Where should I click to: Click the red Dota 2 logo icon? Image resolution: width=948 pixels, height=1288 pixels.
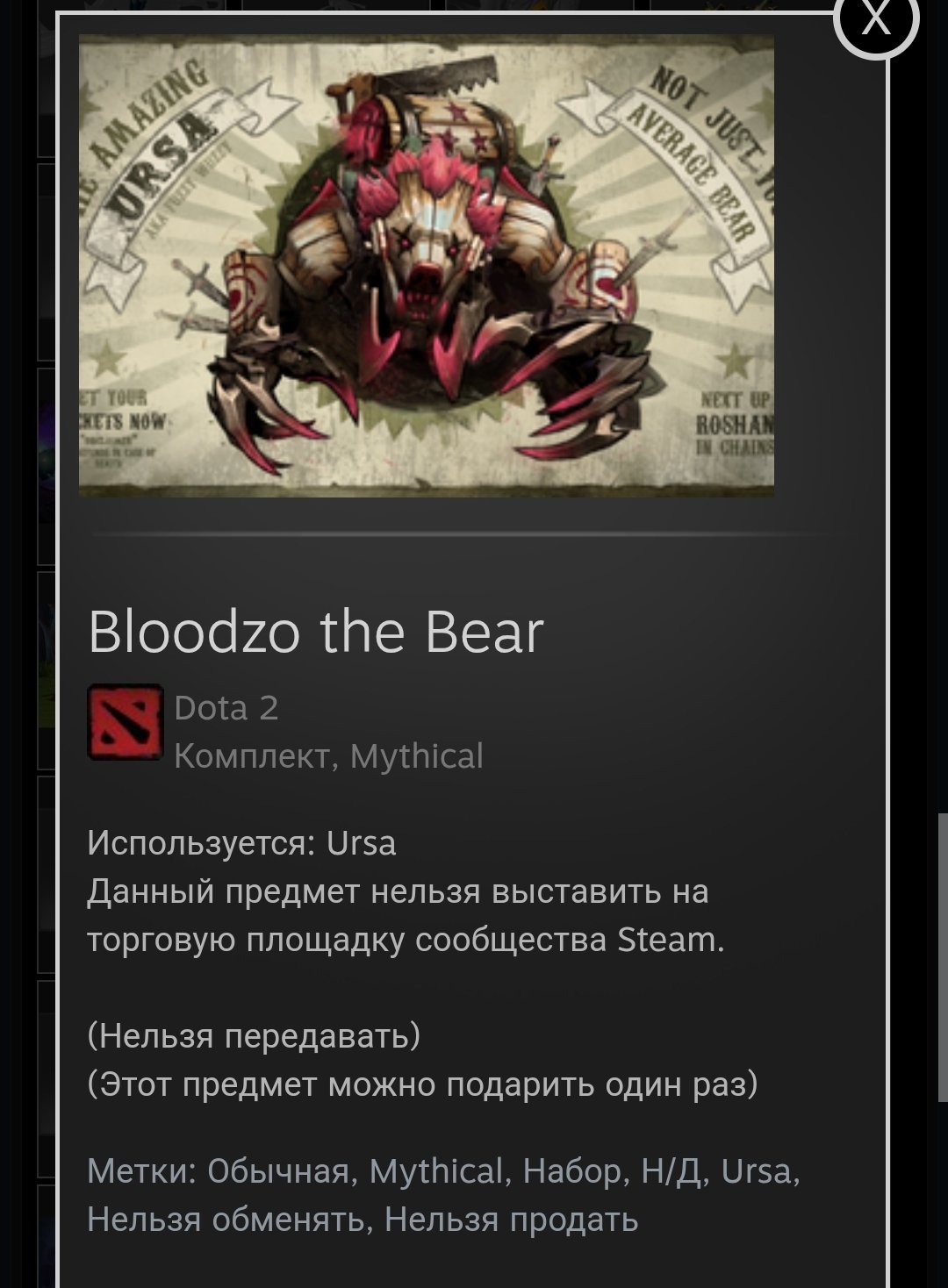tap(126, 722)
